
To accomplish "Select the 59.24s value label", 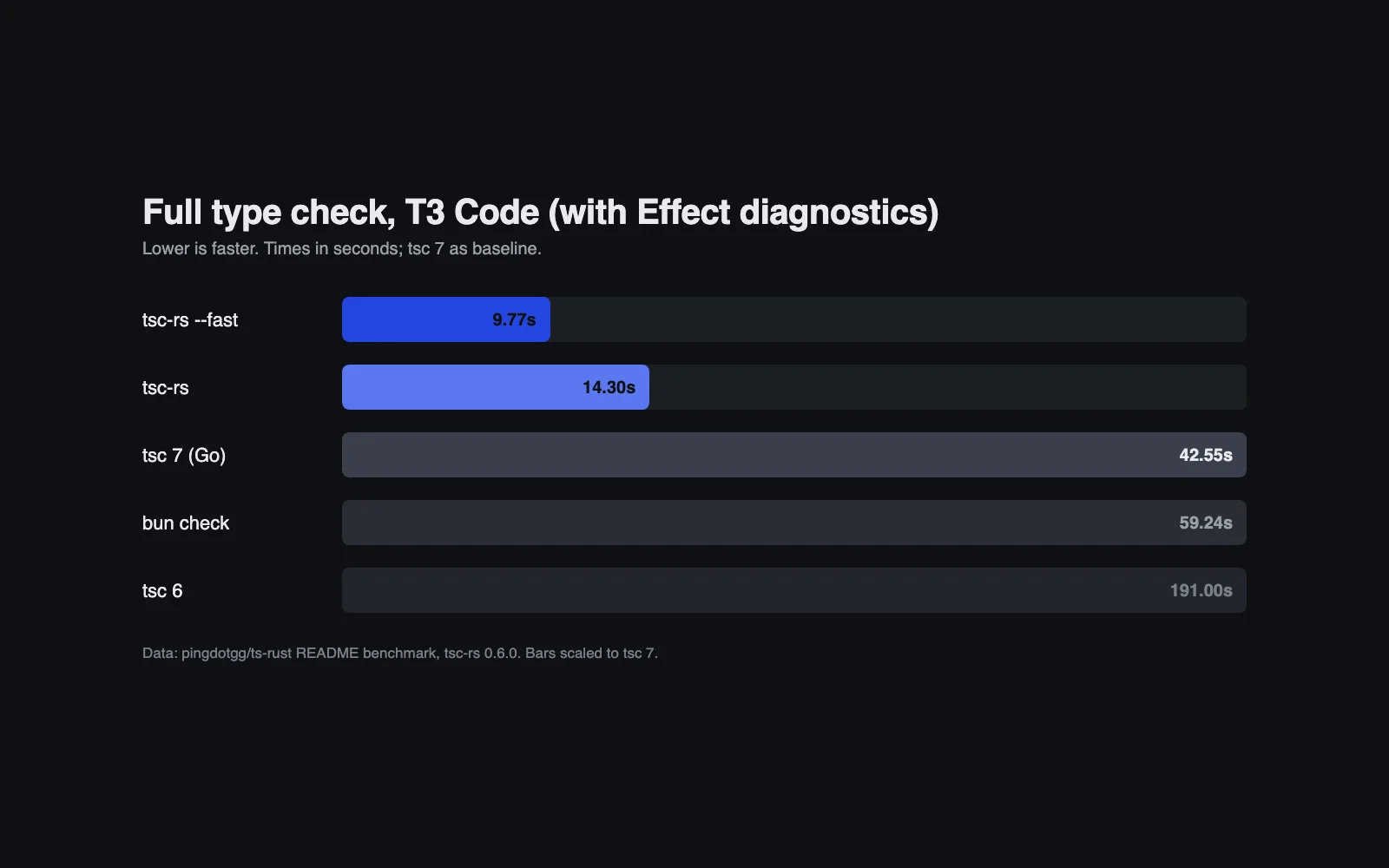I will click(x=1206, y=523).
